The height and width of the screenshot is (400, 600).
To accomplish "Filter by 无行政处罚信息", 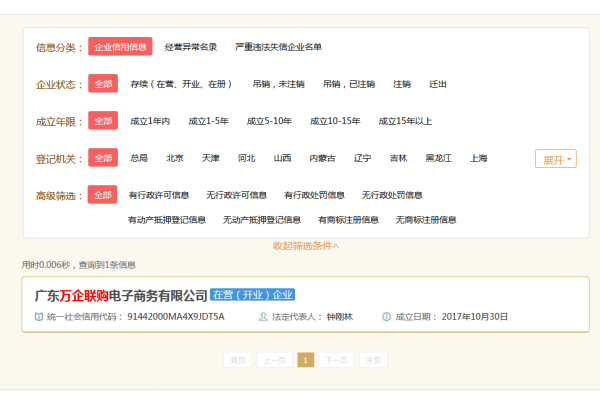I will [392, 195].
